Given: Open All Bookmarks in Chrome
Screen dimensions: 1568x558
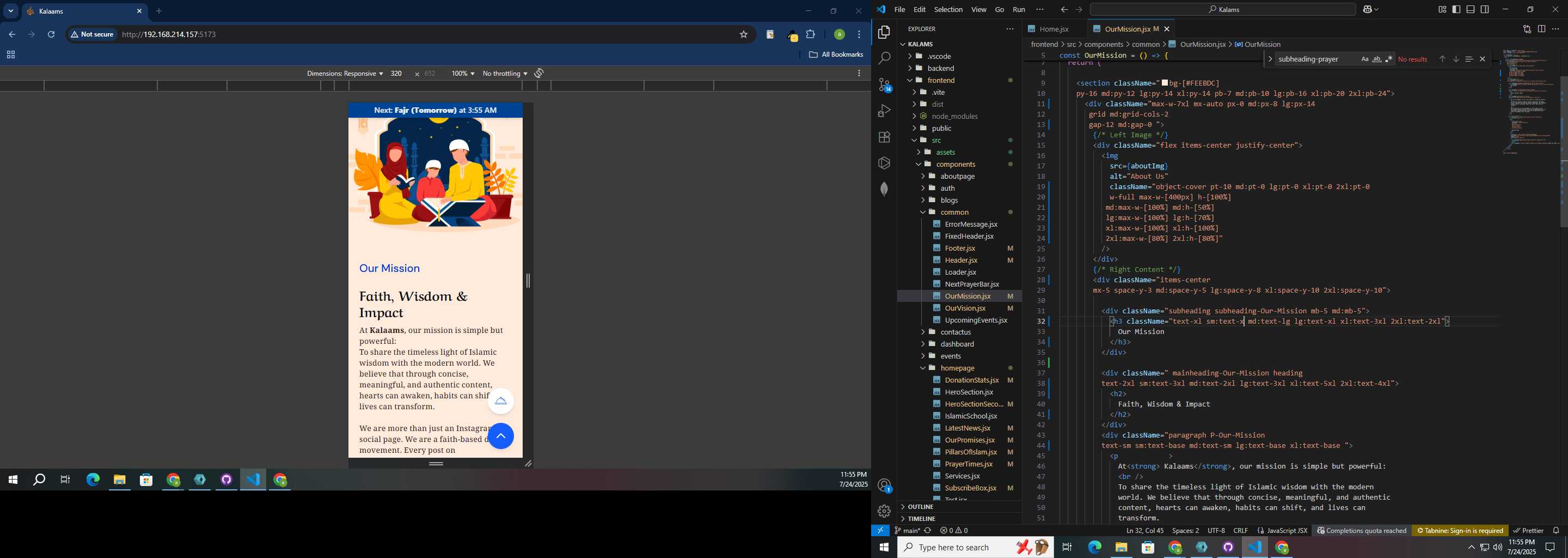Looking at the screenshot, I should 836,55.
